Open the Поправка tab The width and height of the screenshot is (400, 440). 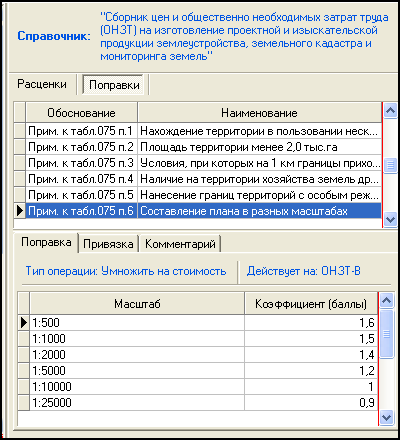click(x=46, y=243)
